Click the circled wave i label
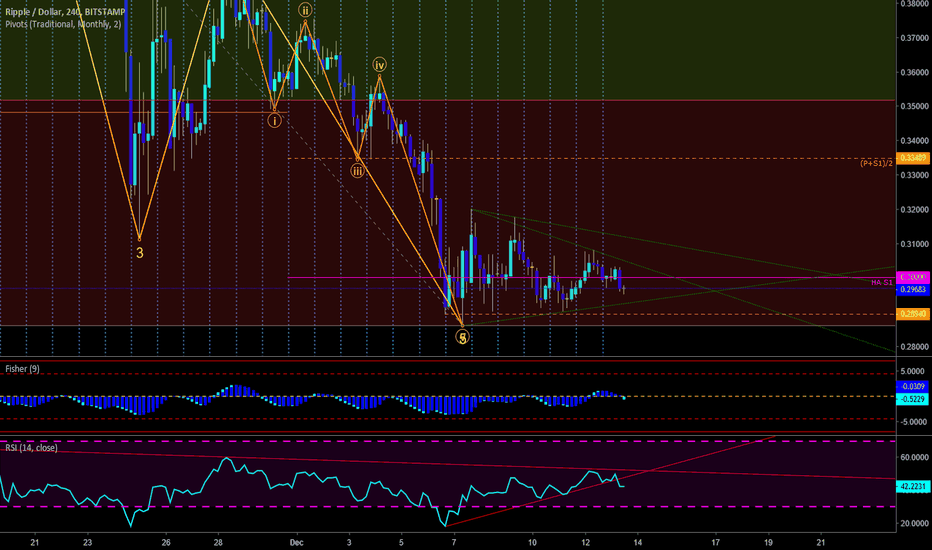This screenshot has width=932, height=550. tap(274, 121)
